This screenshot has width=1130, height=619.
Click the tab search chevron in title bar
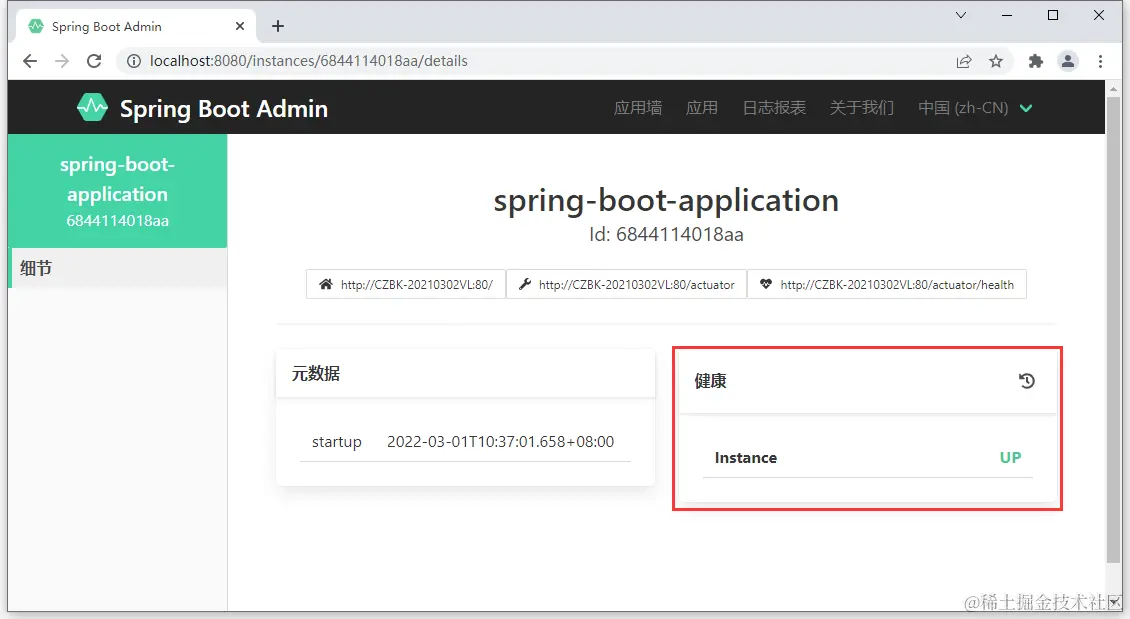(961, 15)
